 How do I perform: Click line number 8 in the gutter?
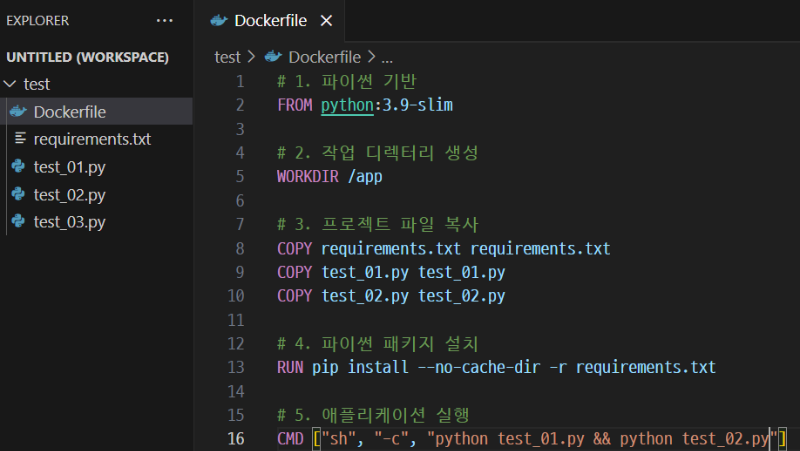click(240, 248)
